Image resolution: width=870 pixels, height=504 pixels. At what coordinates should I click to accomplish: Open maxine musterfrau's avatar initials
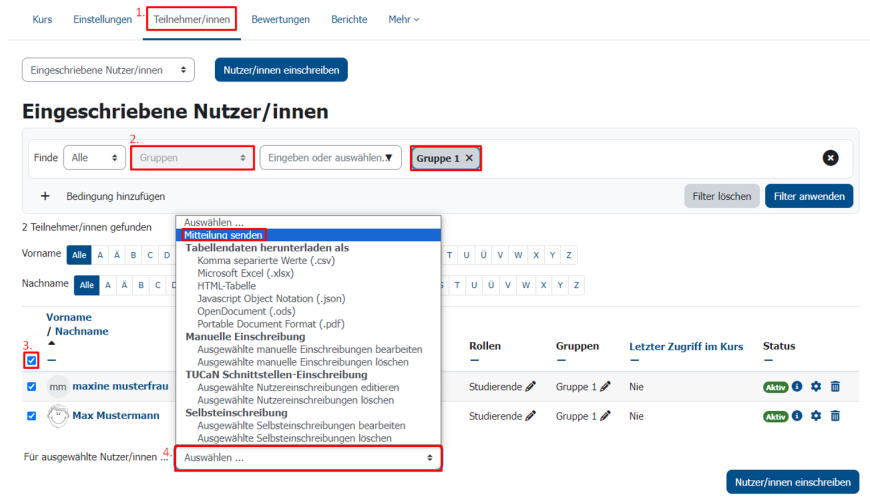[x=58, y=386]
